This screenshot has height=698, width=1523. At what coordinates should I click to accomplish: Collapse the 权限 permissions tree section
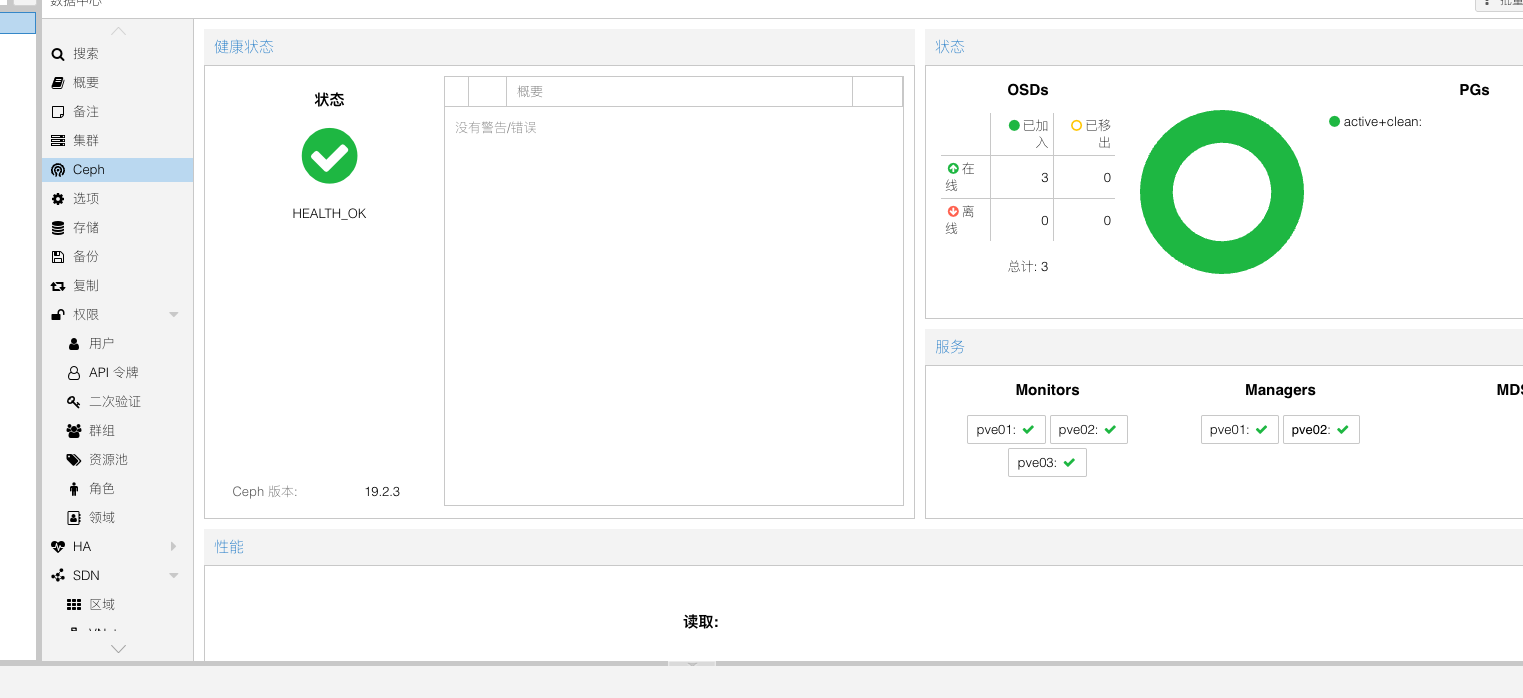click(x=173, y=315)
